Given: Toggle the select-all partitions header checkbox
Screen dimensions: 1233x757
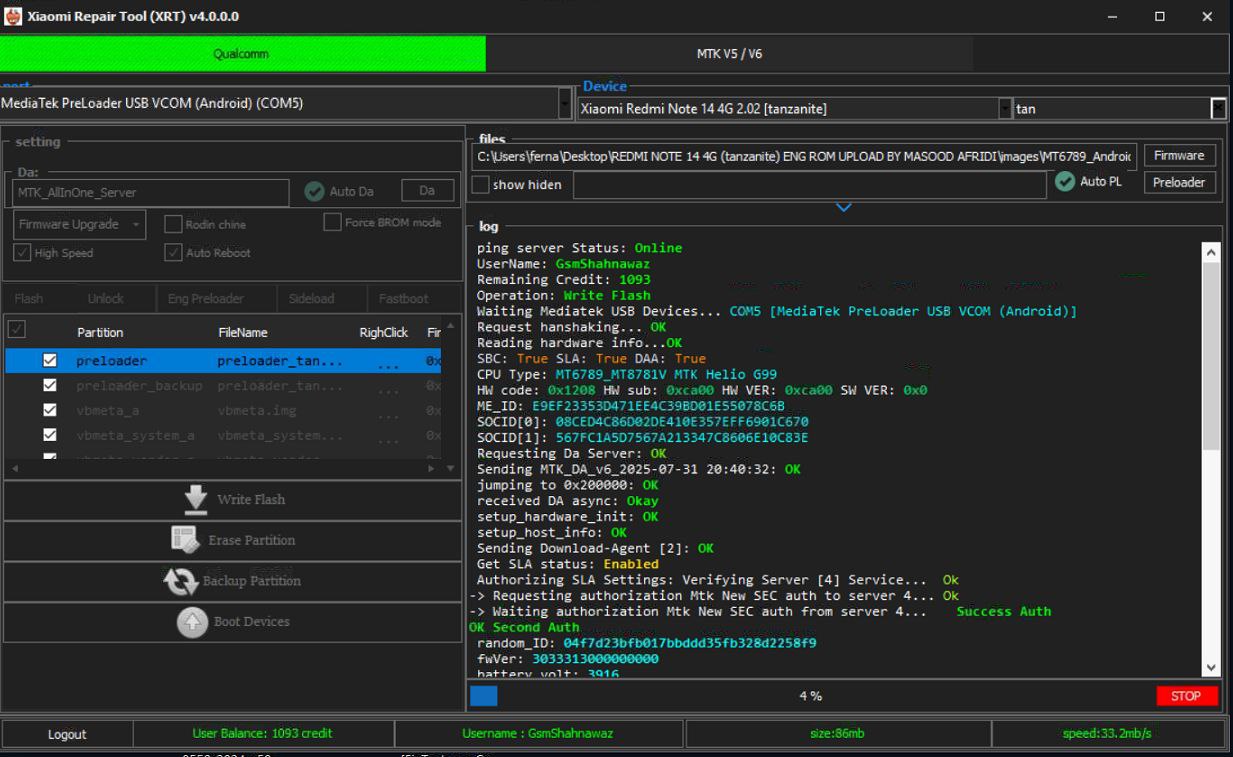Looking at the screenshot, I should (x=16, y=329).
